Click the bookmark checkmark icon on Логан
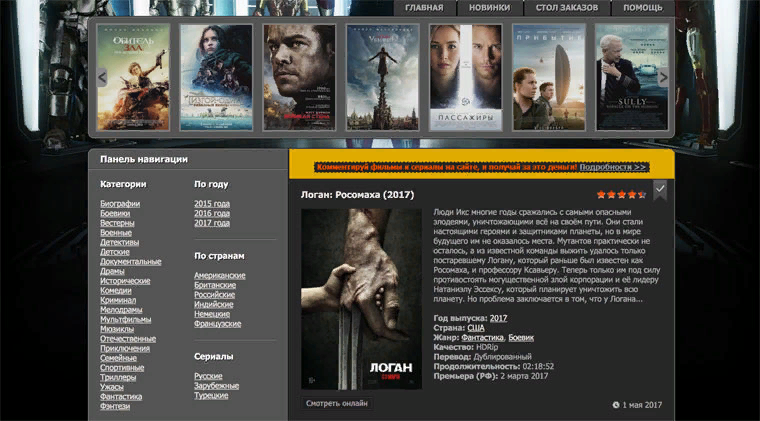 [660, 189]
